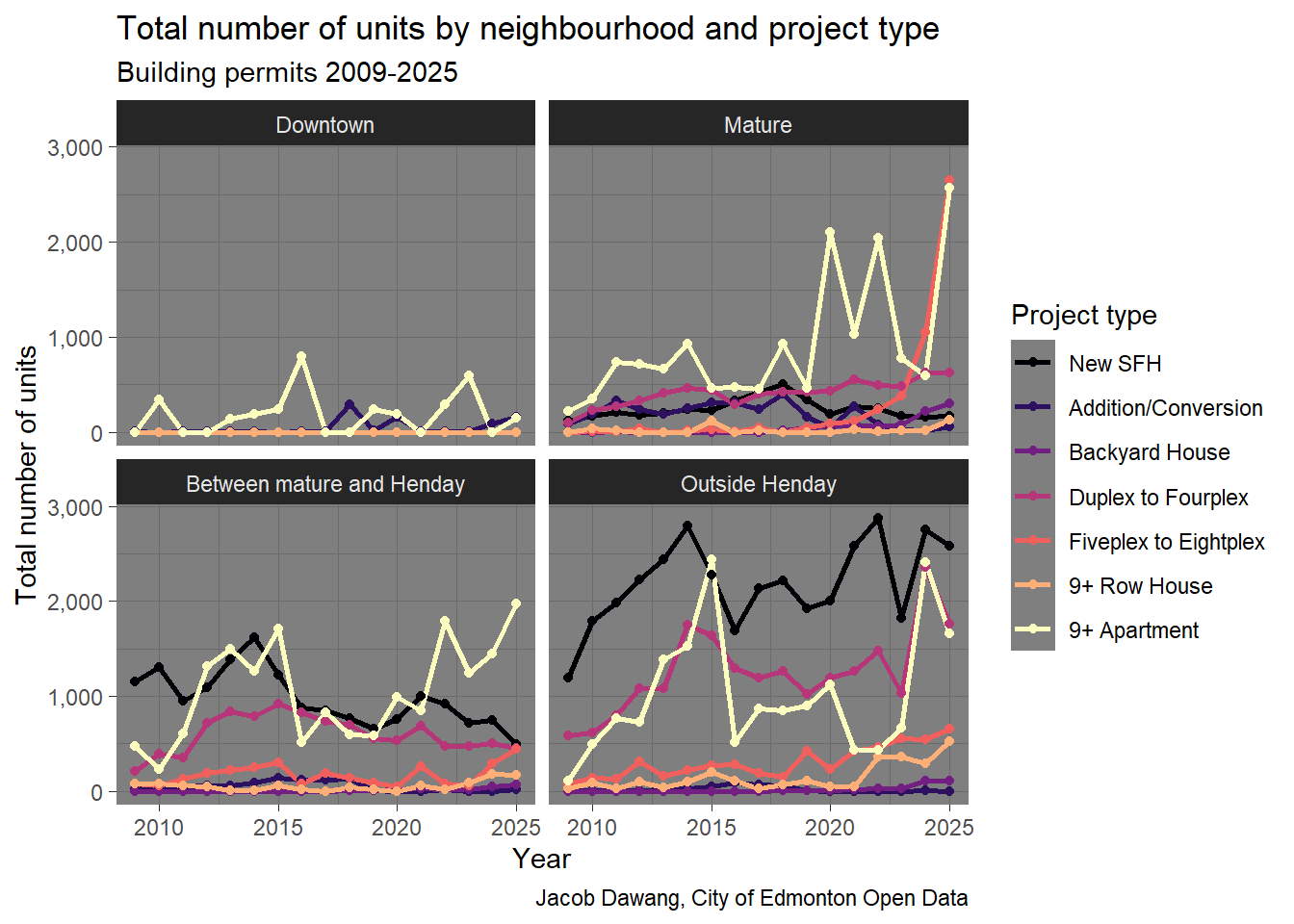Select the Downtown facet header
The height and width of the screenshot is (924, 1294).
click(x=325, y=124)
